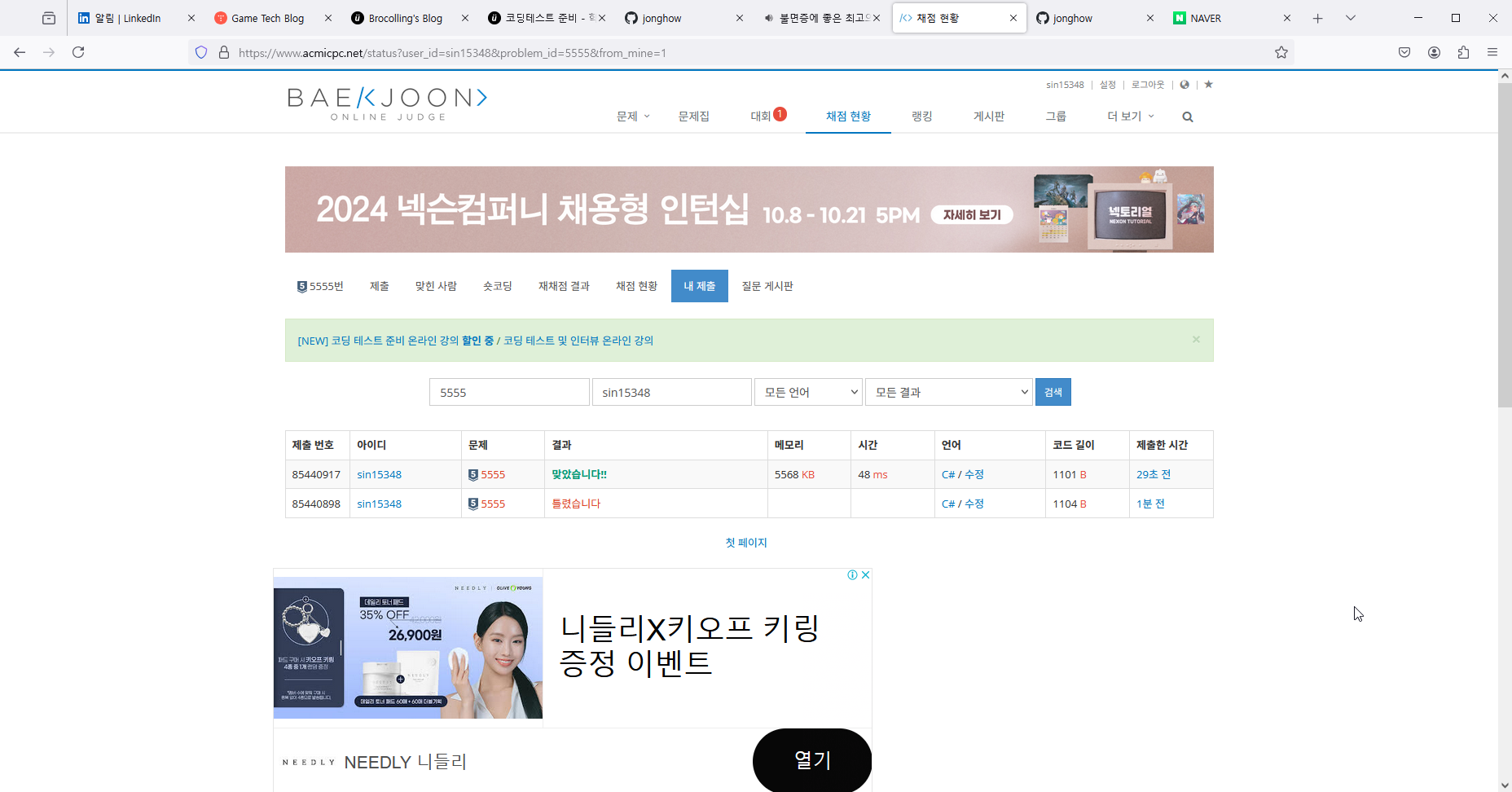Switch to the Game Tech Blog tab
This screenshot has height=792, width=1512.
click(267, 18)
